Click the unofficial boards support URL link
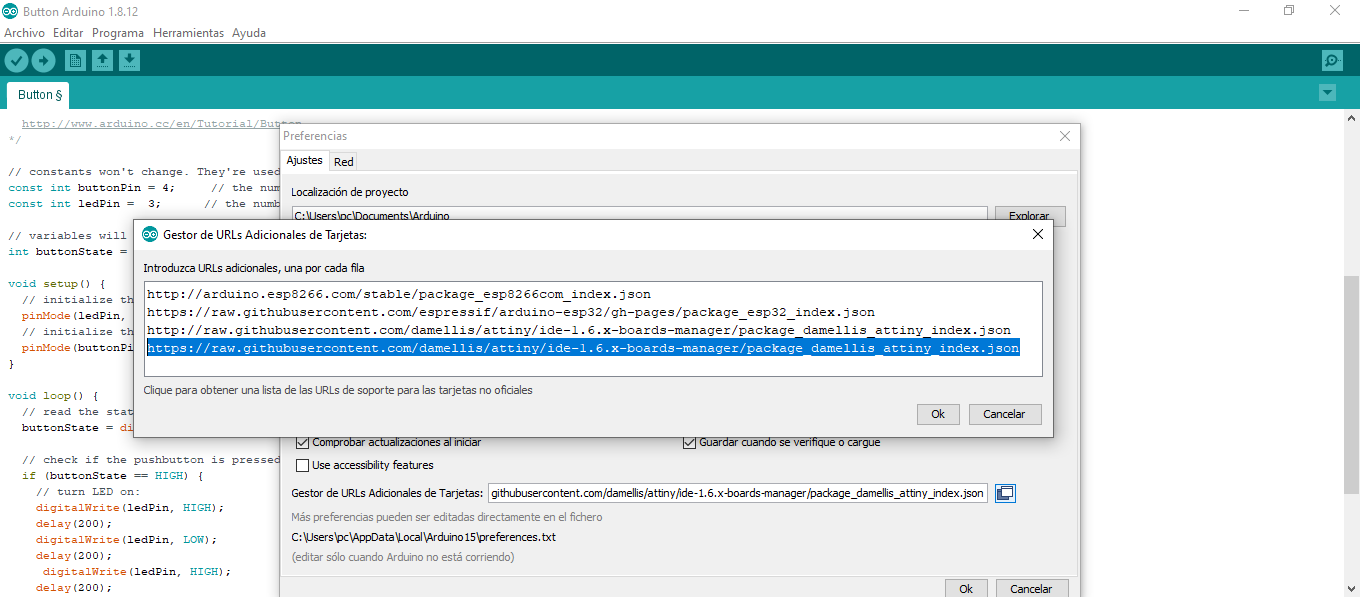 (338, 390)
